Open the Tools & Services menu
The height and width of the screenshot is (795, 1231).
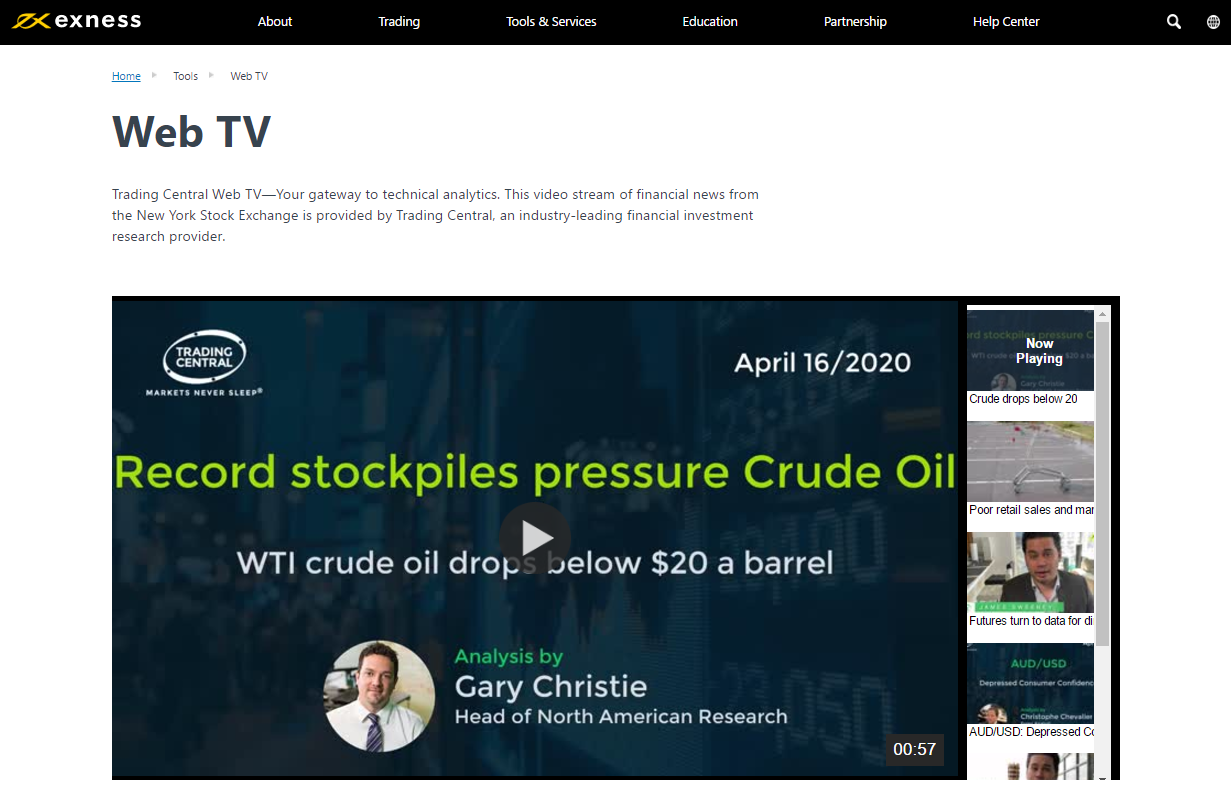point(551,22)
